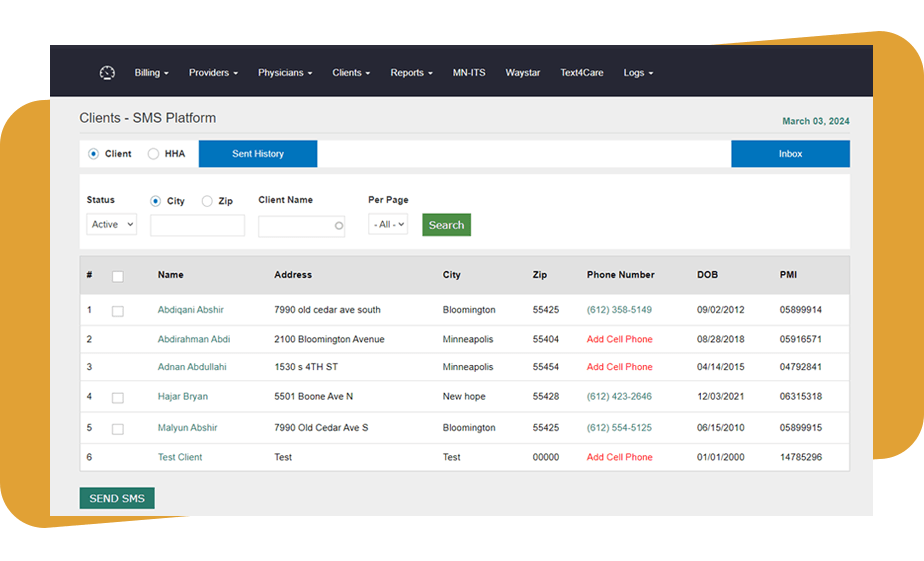Open the Per Page dropdown
Viewport: 924px width, 561px height.
coord(387,225)
